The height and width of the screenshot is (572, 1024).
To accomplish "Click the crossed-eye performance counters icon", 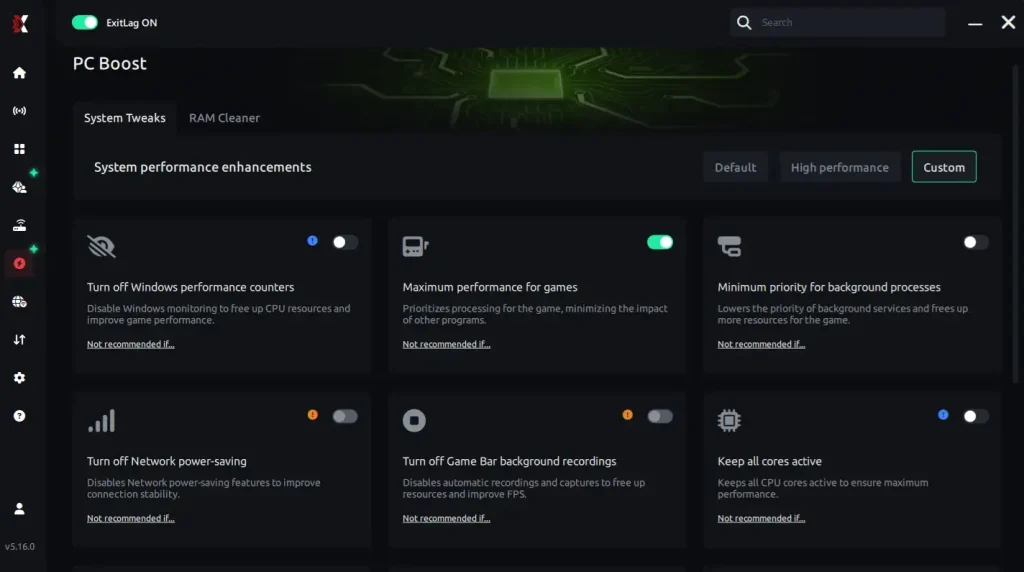I will point(101,246).
